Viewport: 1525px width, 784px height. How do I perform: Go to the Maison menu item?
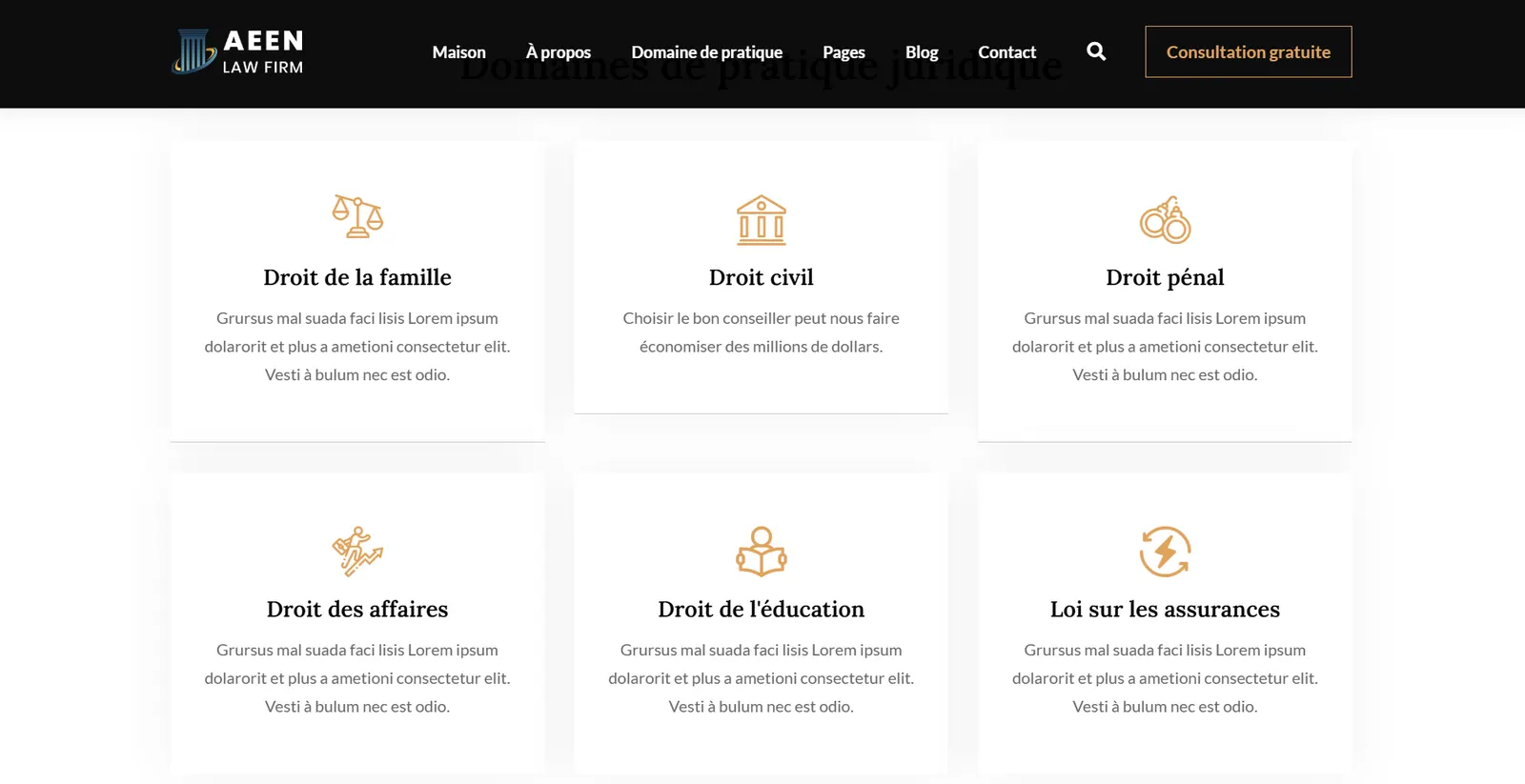(458, 52)
